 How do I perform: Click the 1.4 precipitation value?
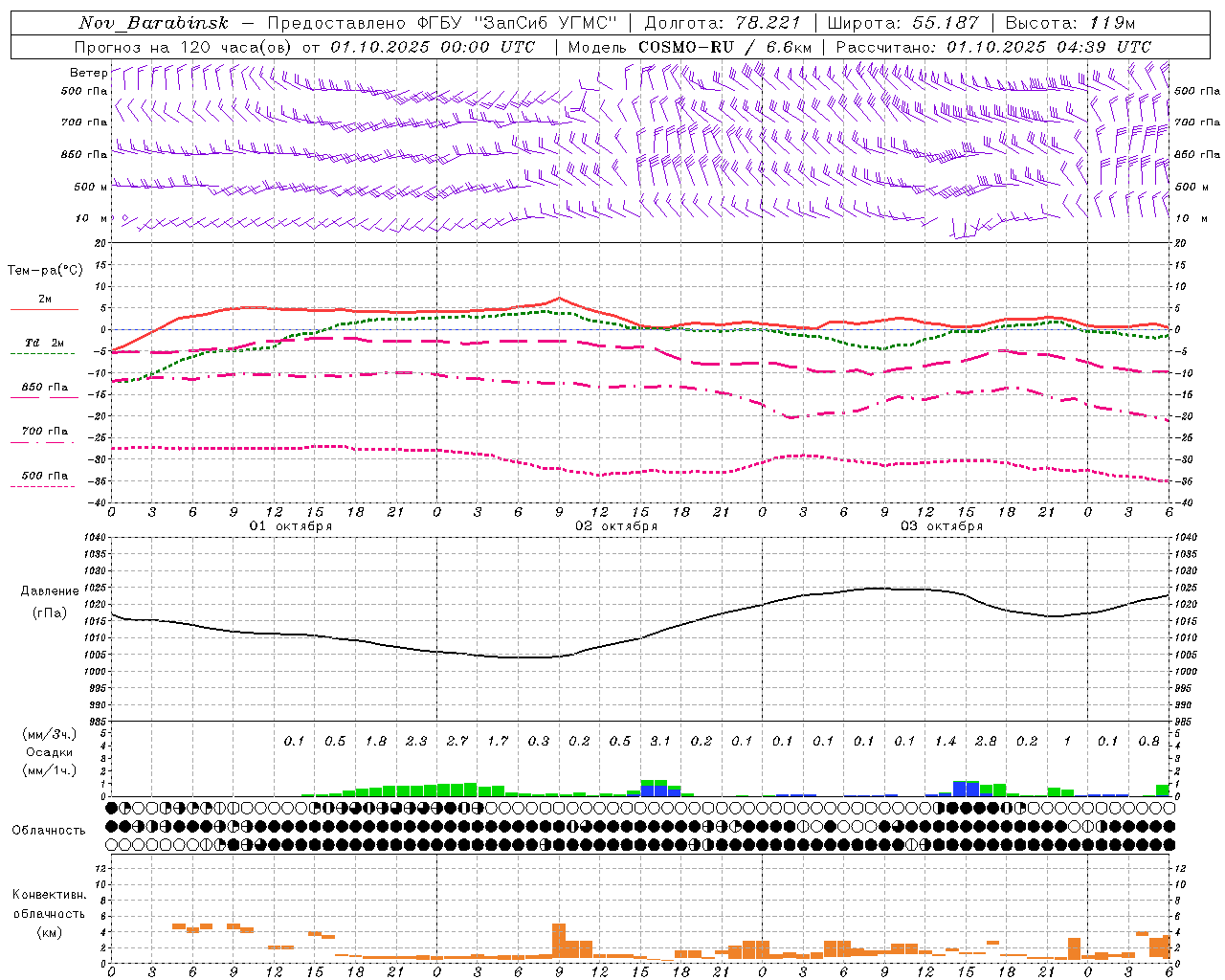click(x=946, y=741)
